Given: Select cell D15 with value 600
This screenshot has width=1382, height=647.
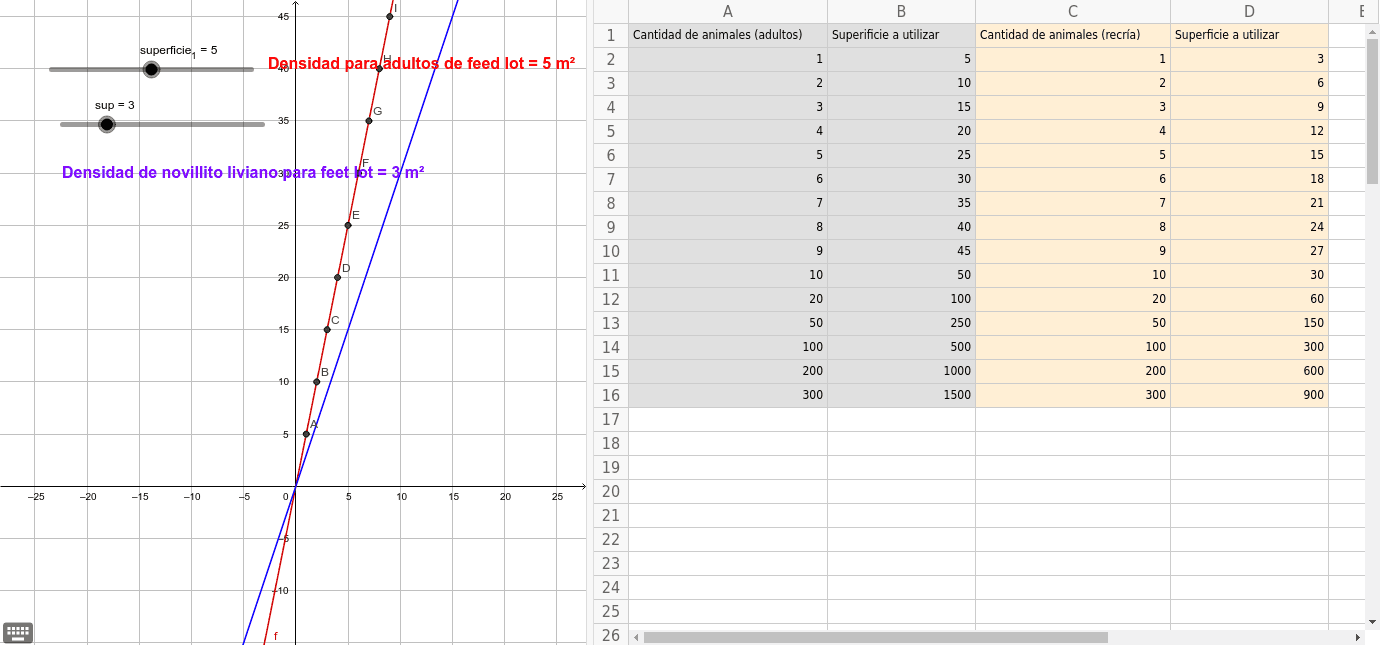Looking at the screenshot, I should [x=1249, y=371].
